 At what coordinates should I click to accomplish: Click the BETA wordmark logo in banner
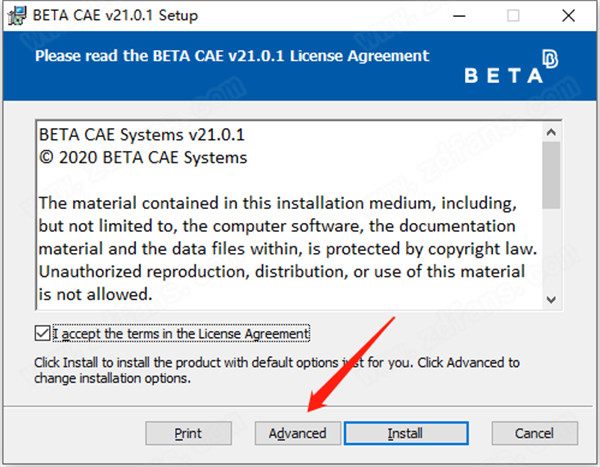click(504, 75)
